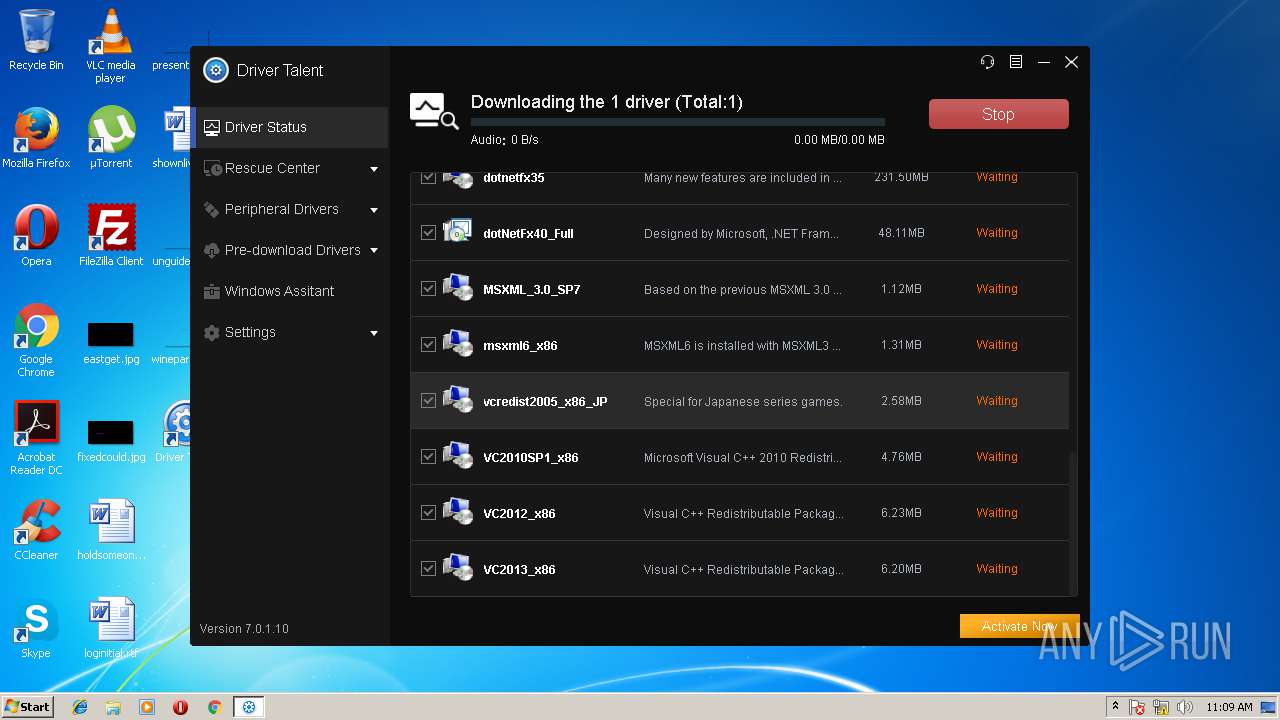The height and width of the screenshot is (720, 1280).
Task: Uncheck the VC2013_x86 checkbox
Action: tap(428, 568)
